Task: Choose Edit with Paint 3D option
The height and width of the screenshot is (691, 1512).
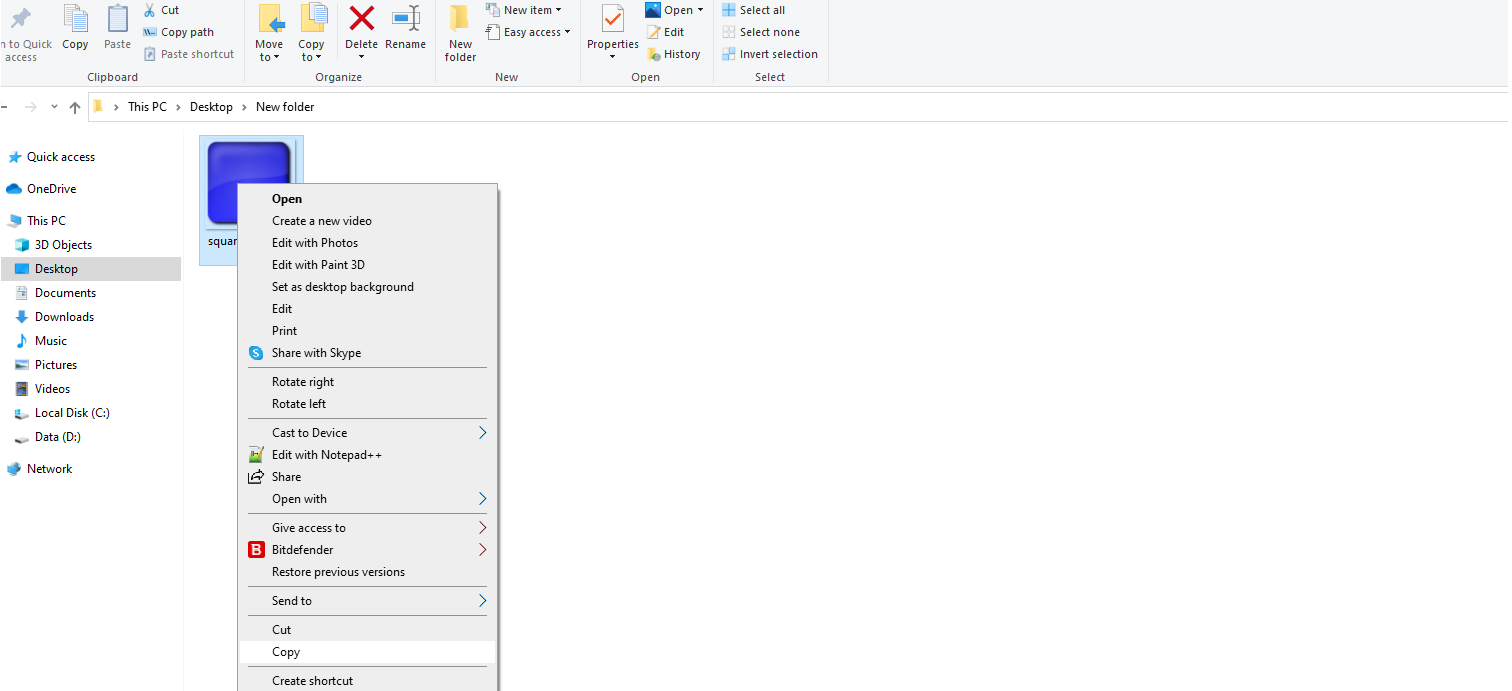Action: click(318, 265)
